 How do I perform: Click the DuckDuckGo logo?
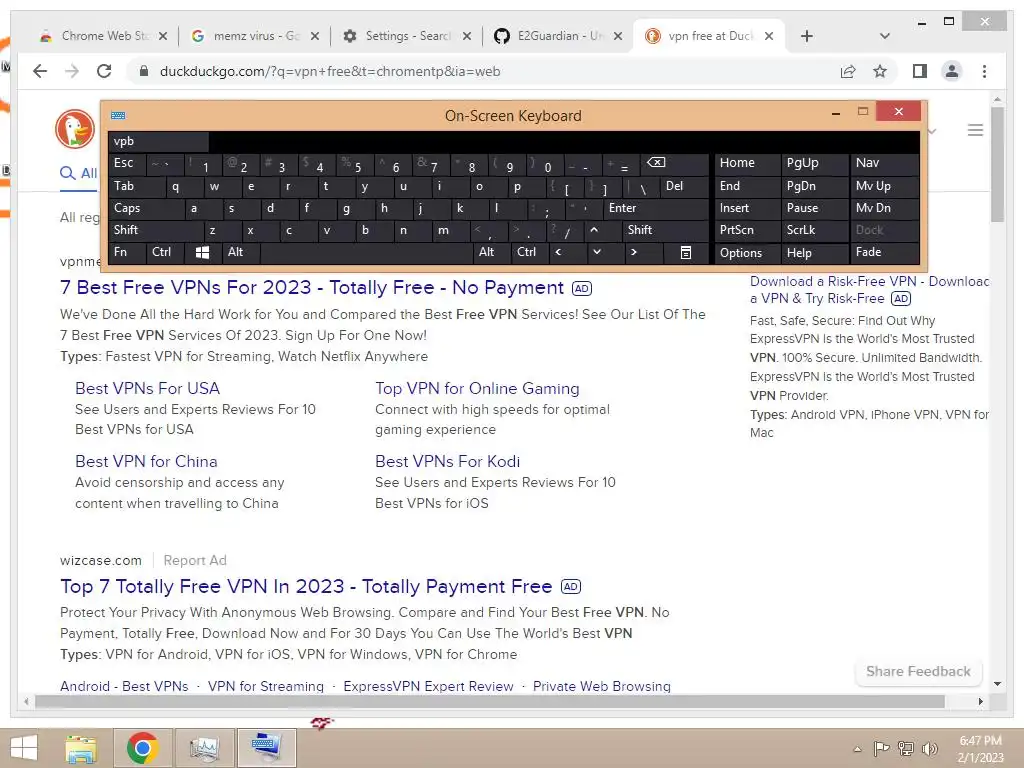(75, 129)
